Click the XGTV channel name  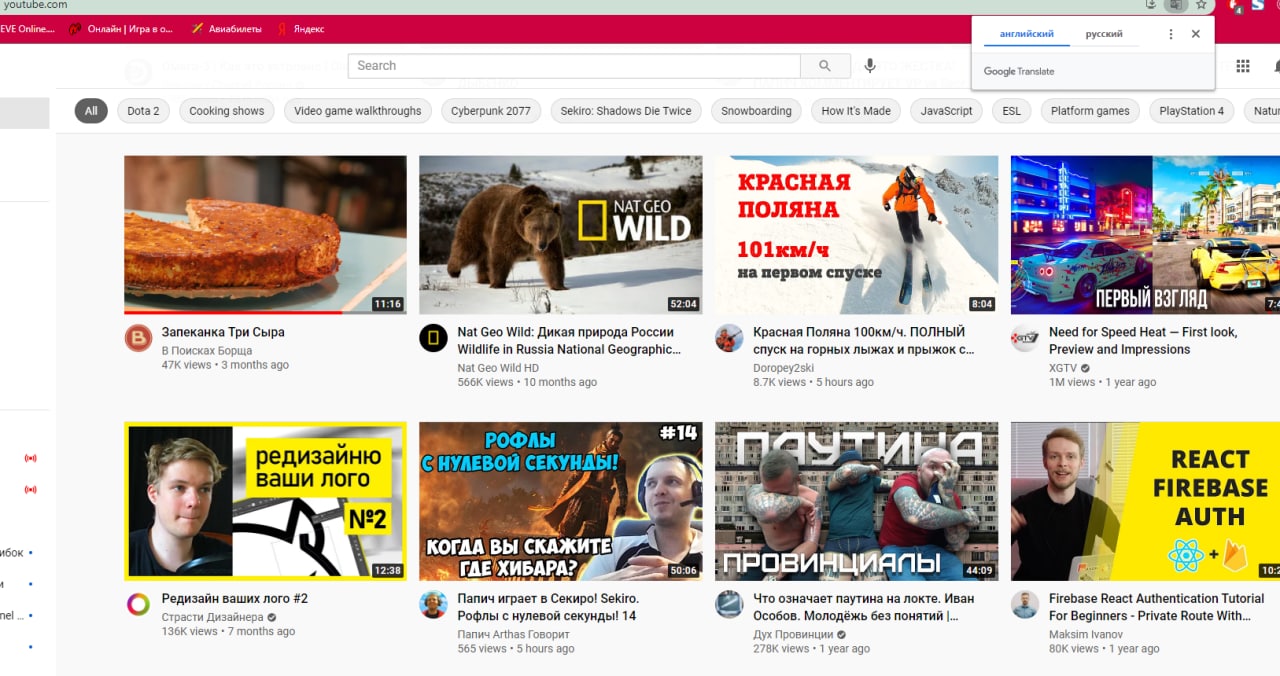(1064, 368)
